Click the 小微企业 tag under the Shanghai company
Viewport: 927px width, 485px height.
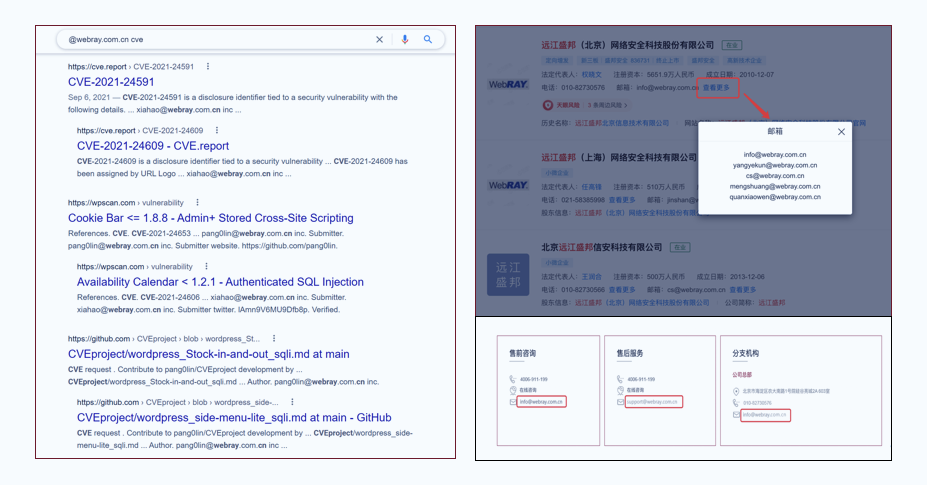pos(556,173)
